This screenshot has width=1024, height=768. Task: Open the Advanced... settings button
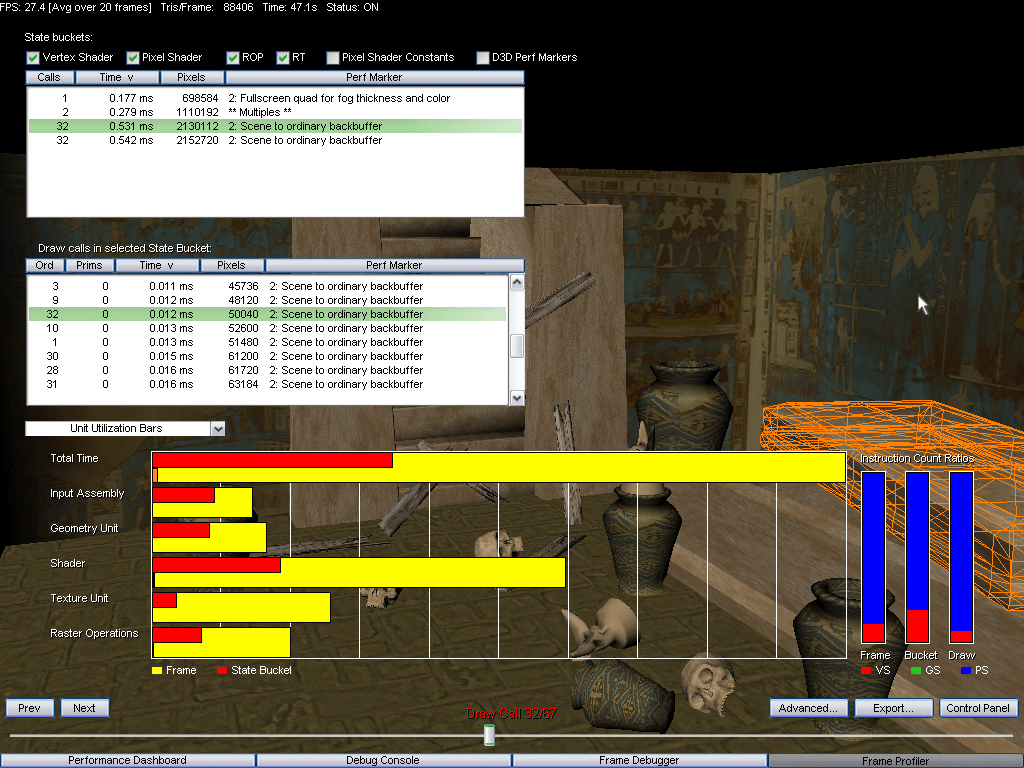808,708
